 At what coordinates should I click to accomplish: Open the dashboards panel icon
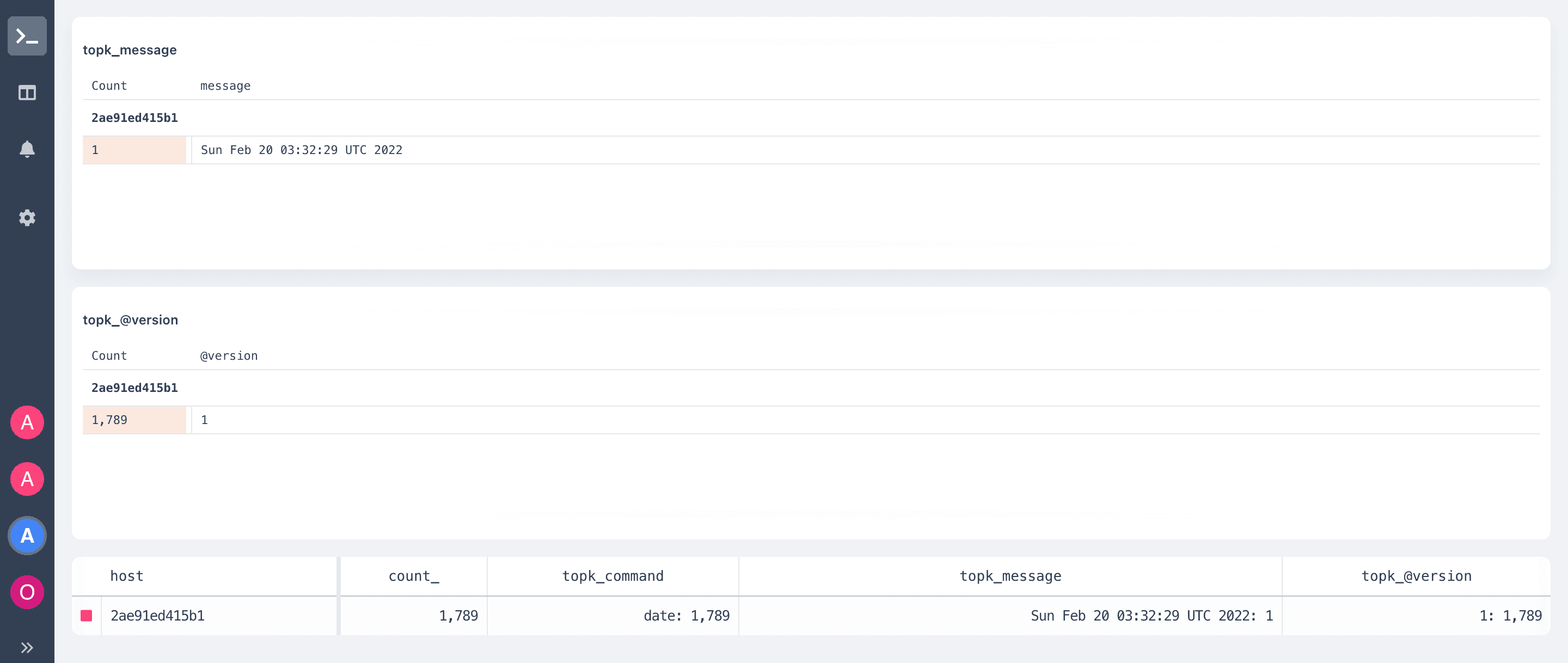click(x=27, y=93)
